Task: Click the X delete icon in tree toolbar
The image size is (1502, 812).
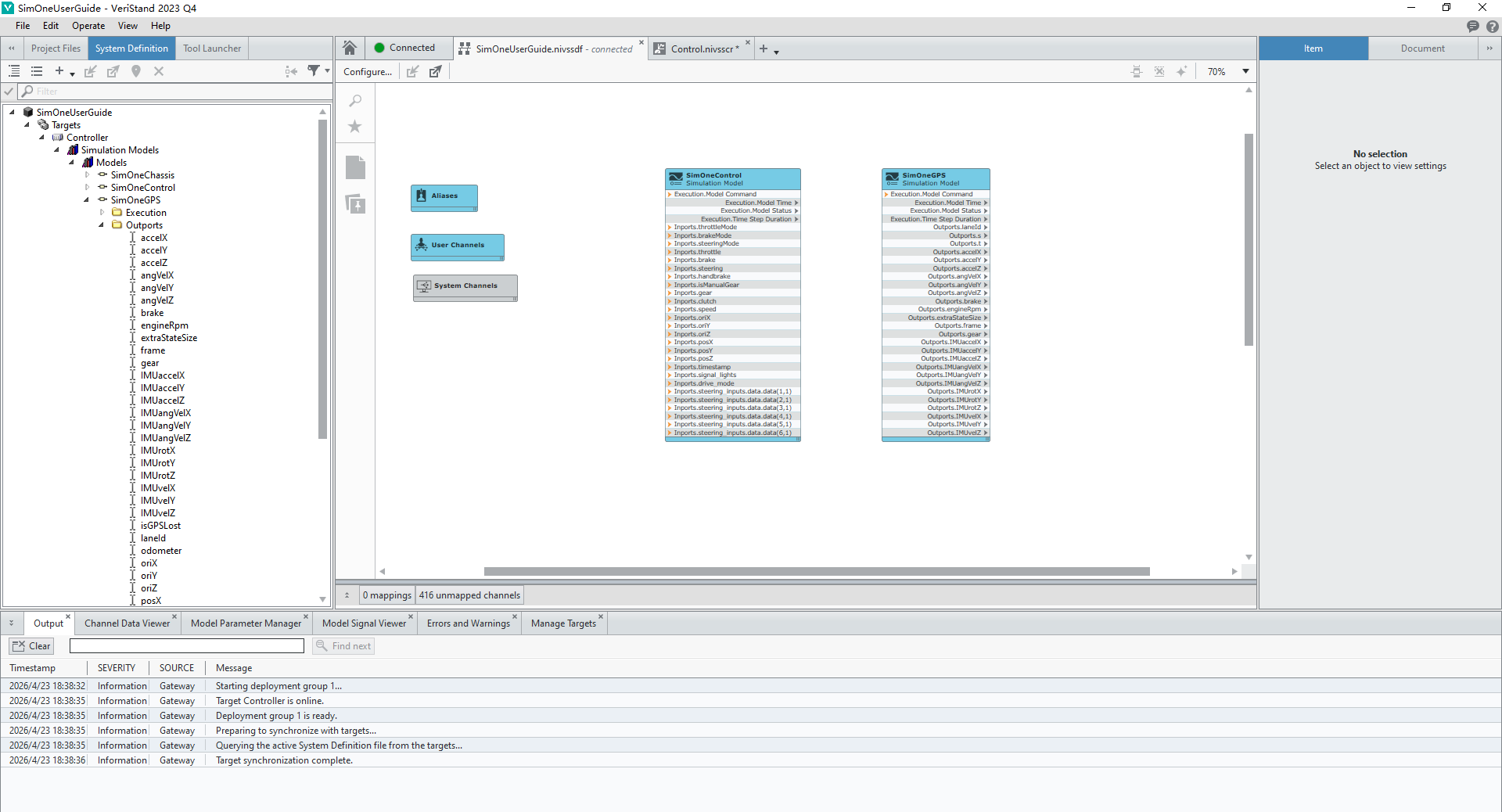Action: 159,71
